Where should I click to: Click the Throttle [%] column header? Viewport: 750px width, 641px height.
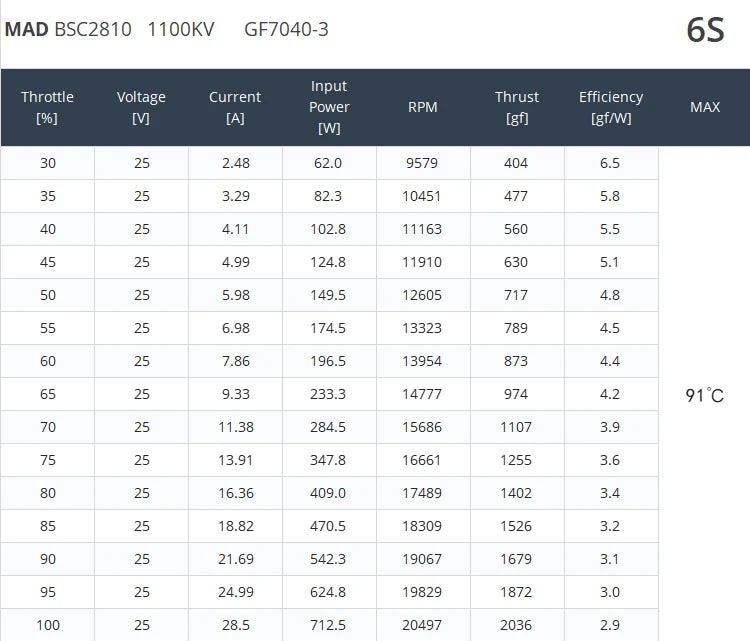click(x=47, y=107)
